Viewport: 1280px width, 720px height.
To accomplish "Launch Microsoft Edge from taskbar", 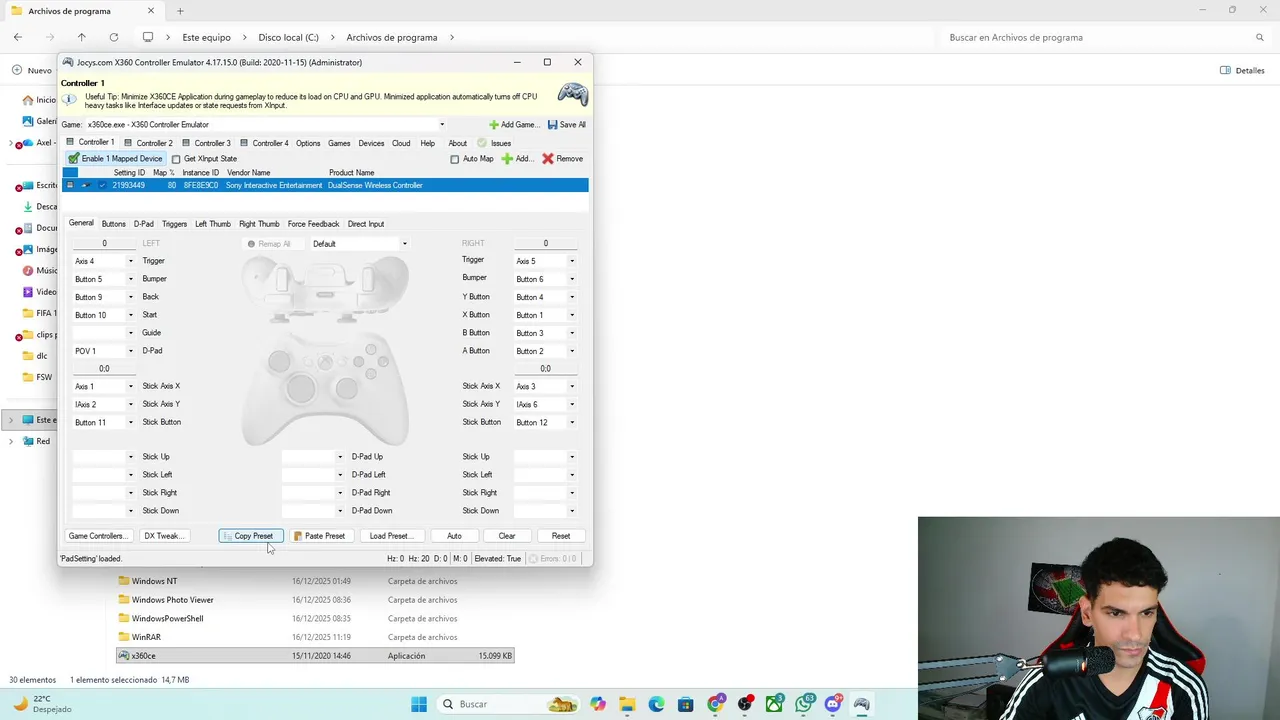I will coord(656,704).
